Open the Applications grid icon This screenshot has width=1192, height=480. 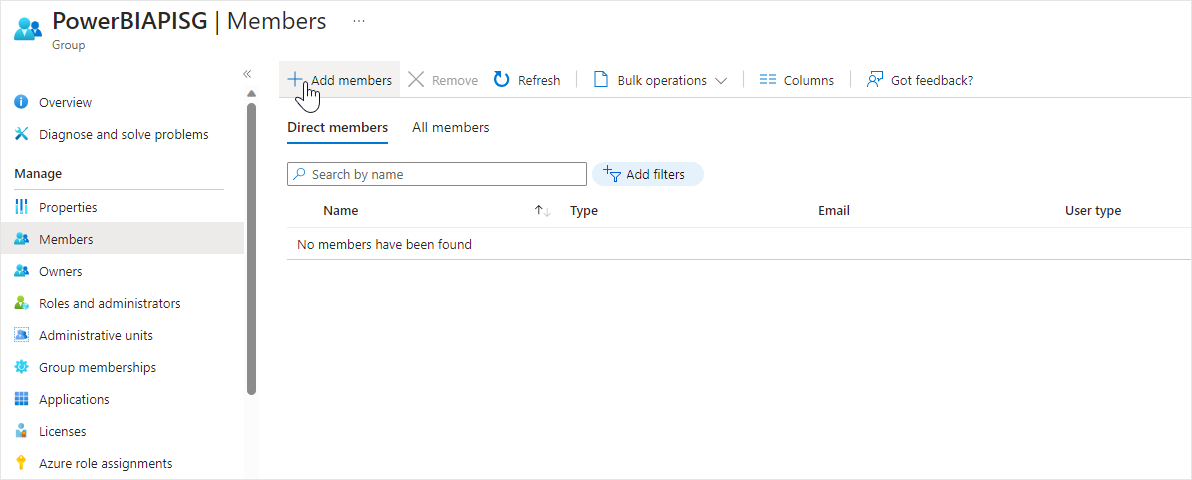(21, 400)
